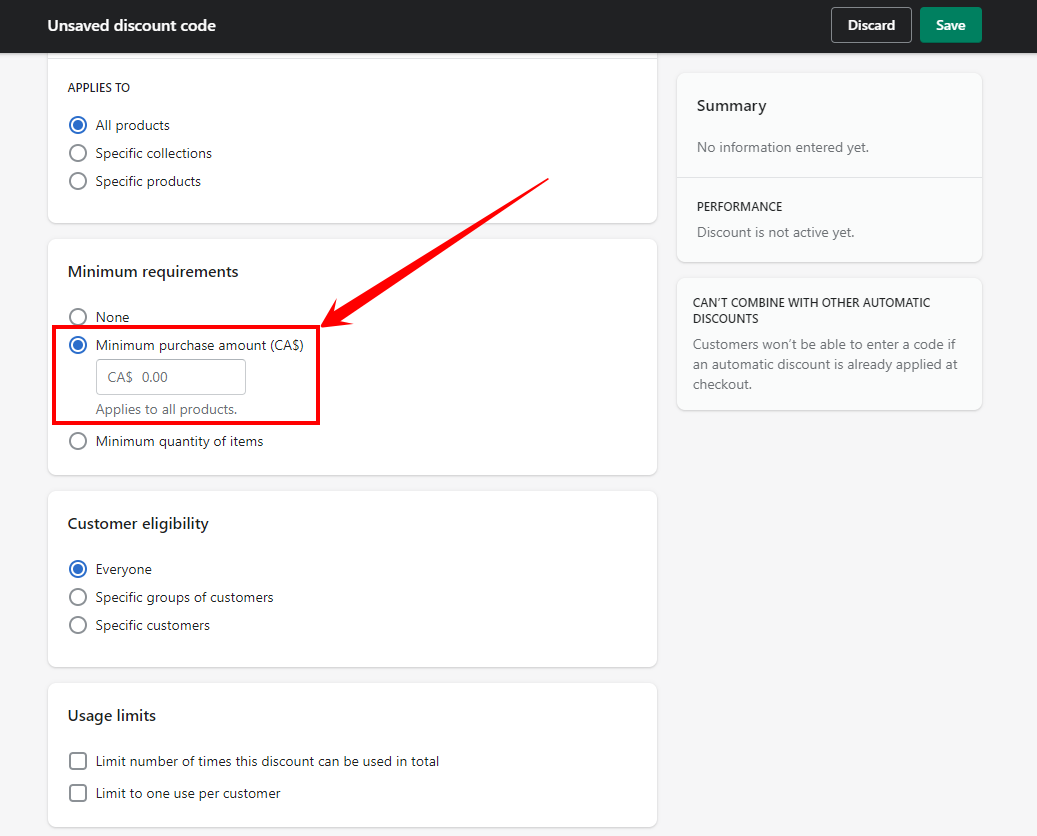The image size is (1037, 836).
Task: Select Minimum quantity of items option
Action: click(78, 441)
